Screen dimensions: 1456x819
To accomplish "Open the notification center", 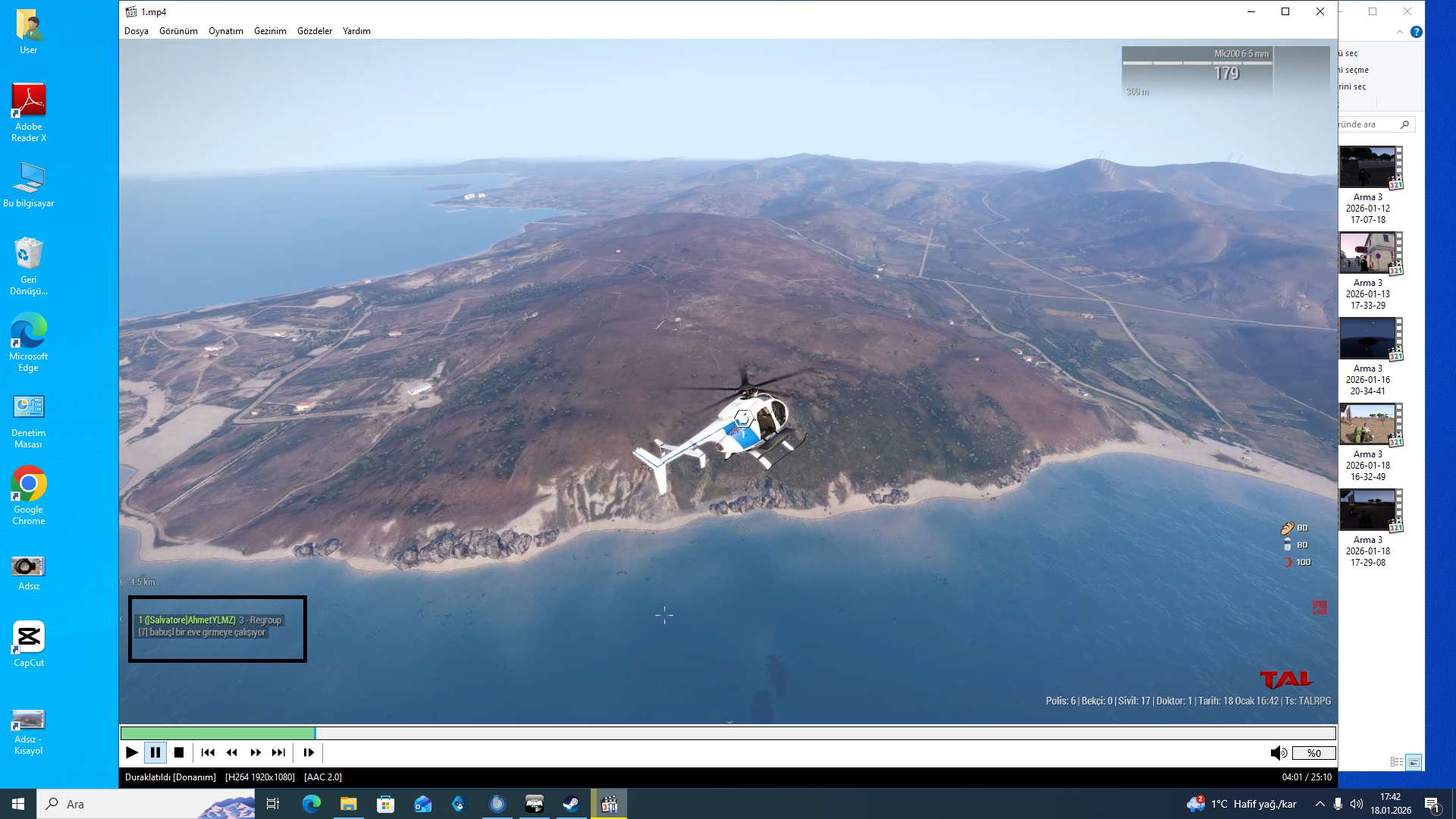I will pyautogui.click(x=1432, y=804).
